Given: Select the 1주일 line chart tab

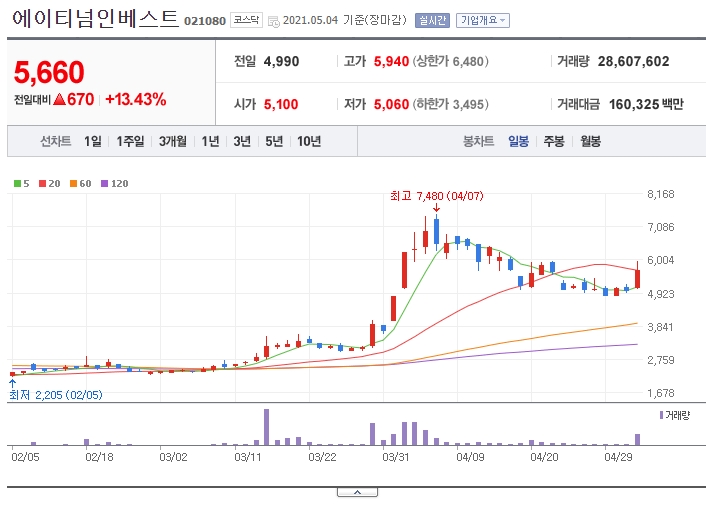Looking at the screenshot, I should click(x=130, y=141).
